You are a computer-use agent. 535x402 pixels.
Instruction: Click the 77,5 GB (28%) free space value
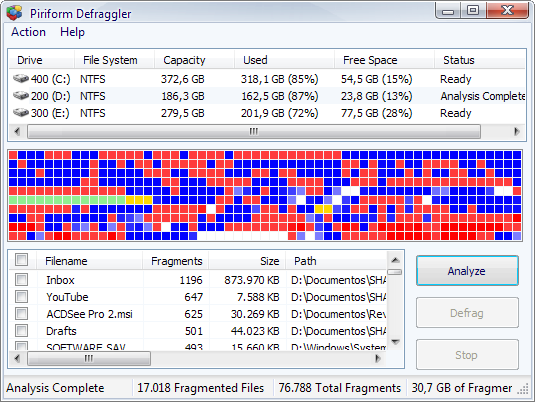377,113
